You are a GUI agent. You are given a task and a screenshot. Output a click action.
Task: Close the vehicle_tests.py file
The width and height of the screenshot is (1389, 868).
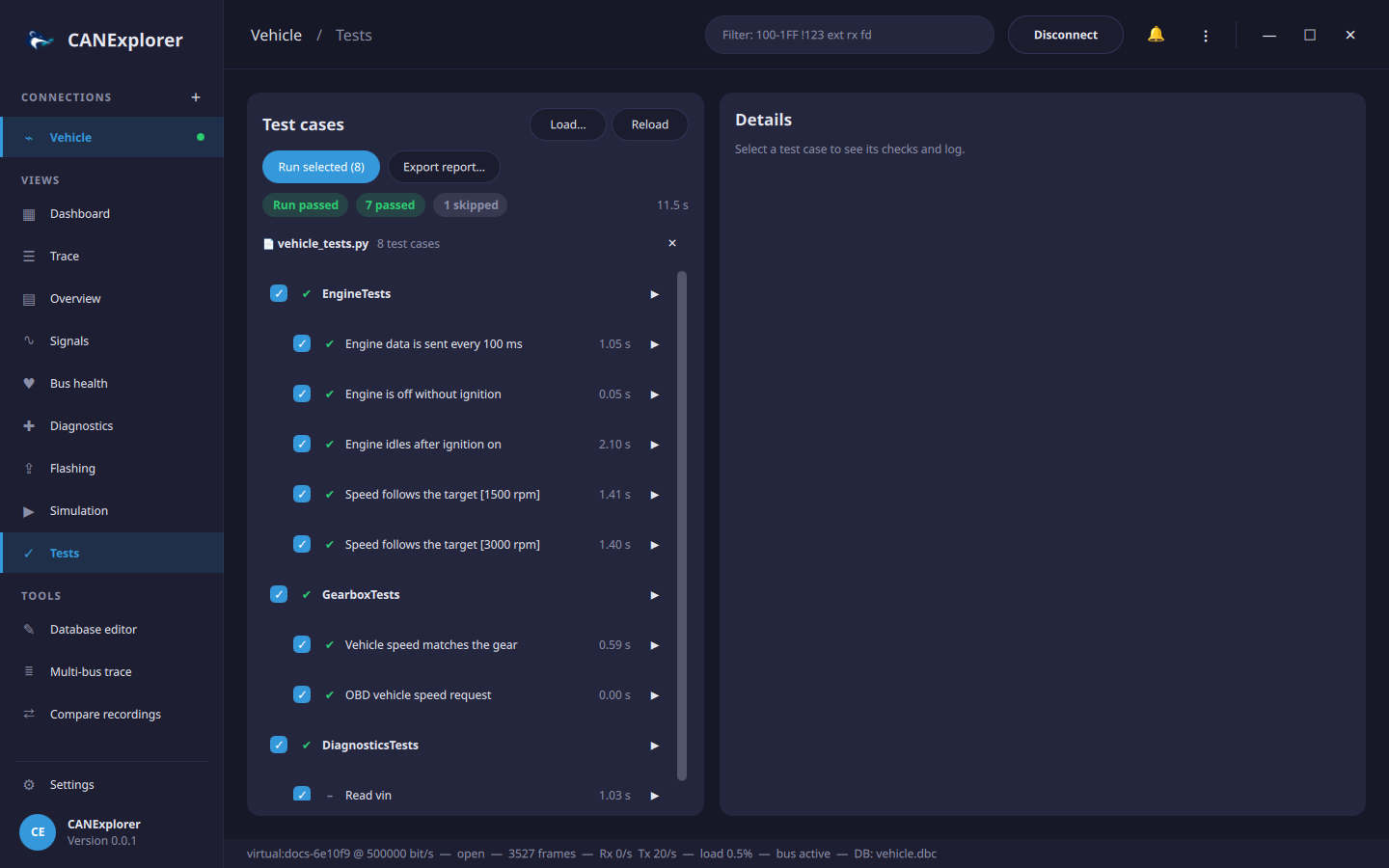coord(672,243)
